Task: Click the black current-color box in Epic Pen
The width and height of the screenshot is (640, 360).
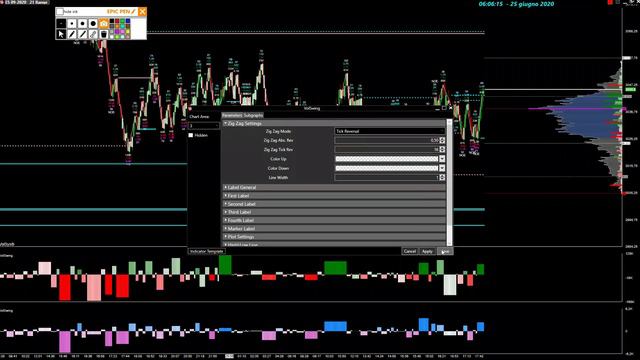Action: click(x=61, y=23)
